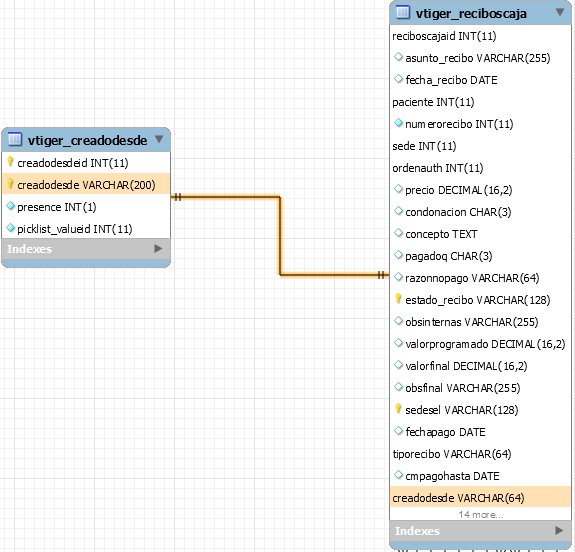Screen dimensions: 575x552
Task: Click the key icon next to sedesel
Action: [398, 409]
